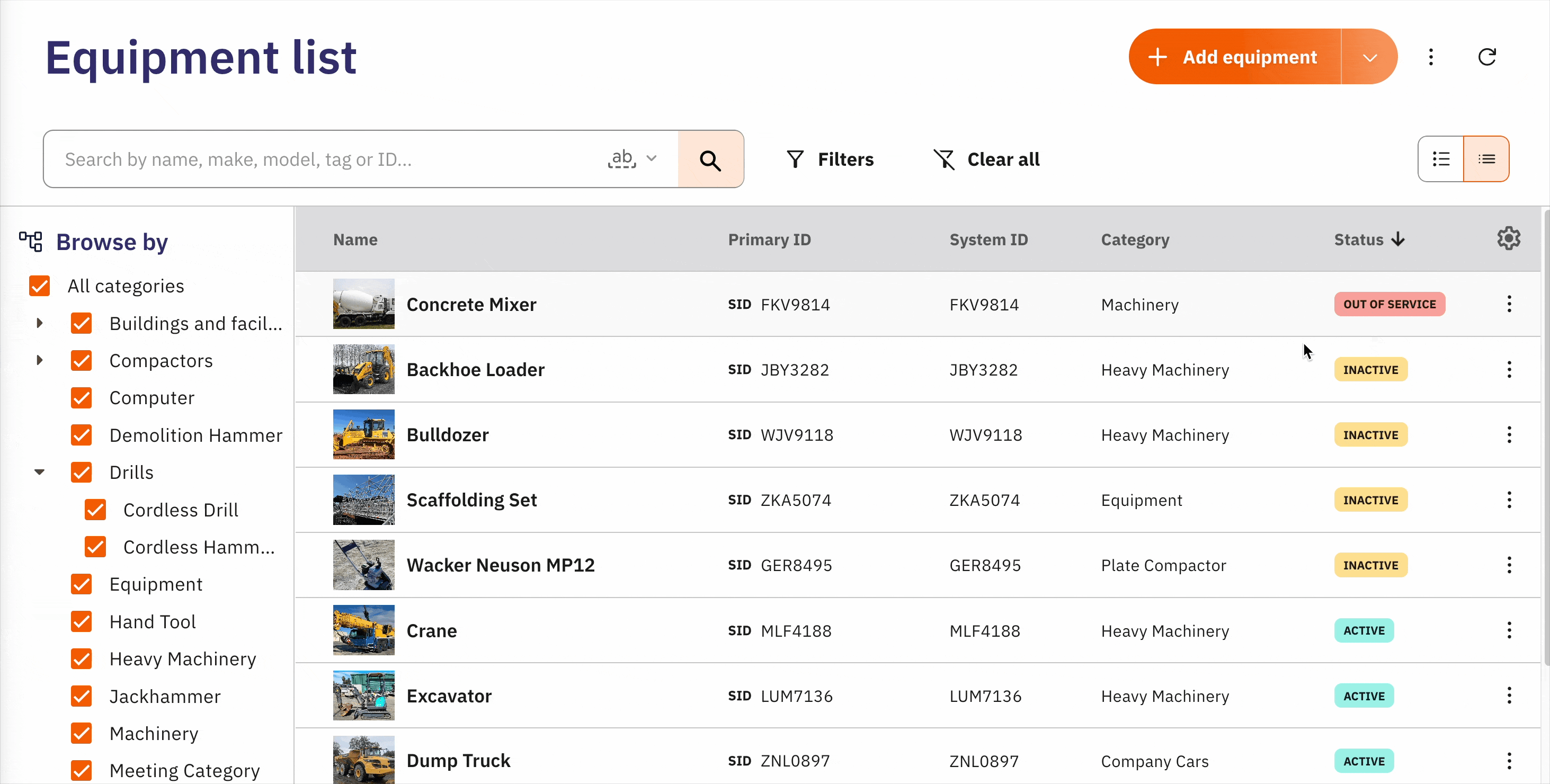The height and width of the screenshot is (784, 1550).
Task: Uncheck Demolition Hammer checkbox
Action: (x=81, y=435)
